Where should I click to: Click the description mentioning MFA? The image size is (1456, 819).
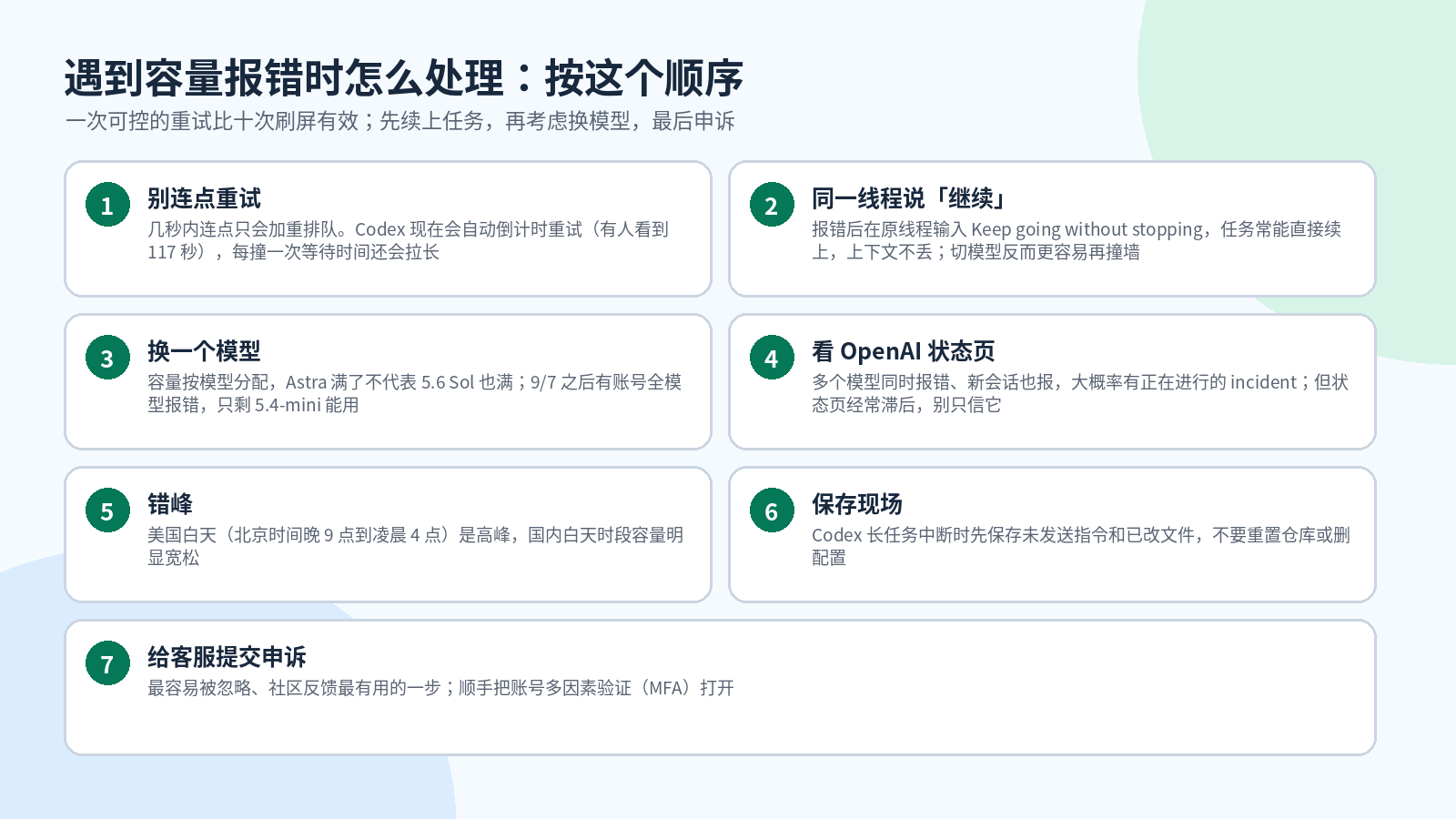click(441, 688)
